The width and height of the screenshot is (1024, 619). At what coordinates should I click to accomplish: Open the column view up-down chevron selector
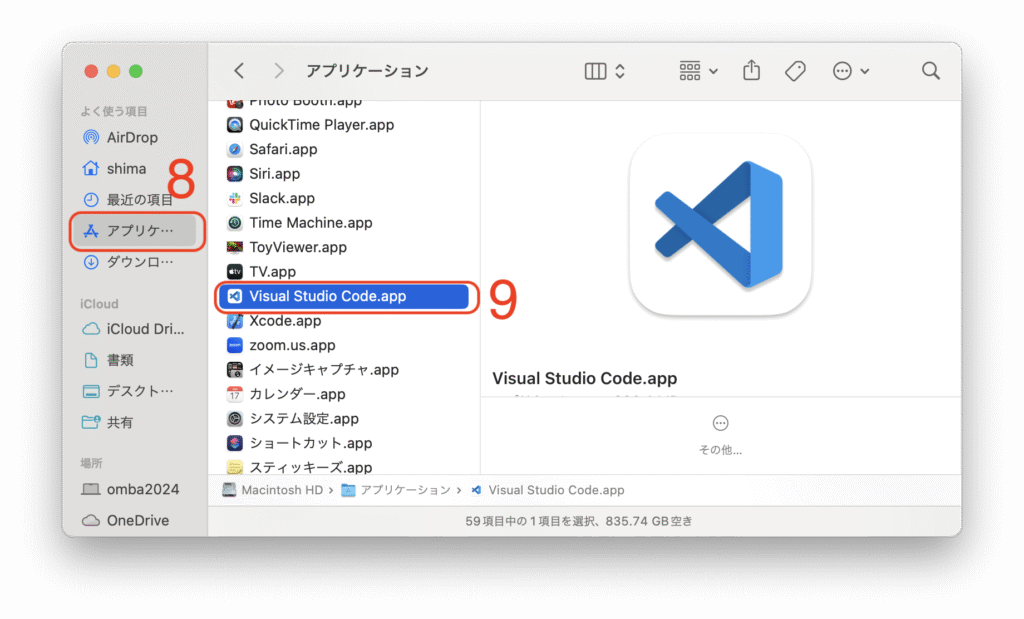(x=620, y=71)
